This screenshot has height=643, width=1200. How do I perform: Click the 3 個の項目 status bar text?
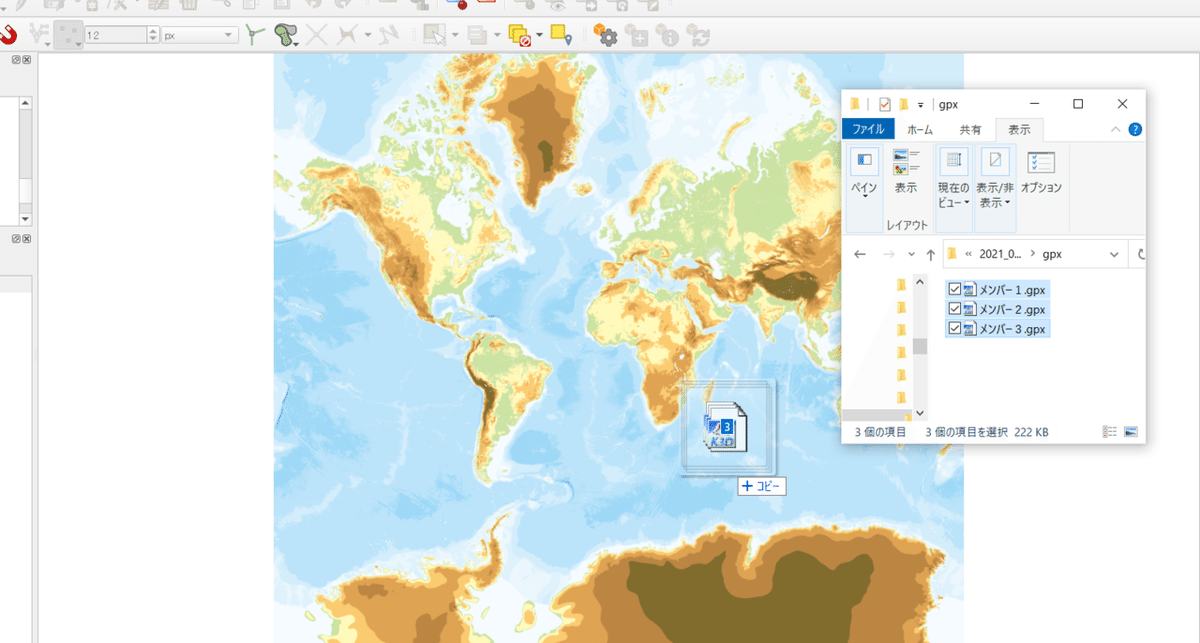coord(880,432)
